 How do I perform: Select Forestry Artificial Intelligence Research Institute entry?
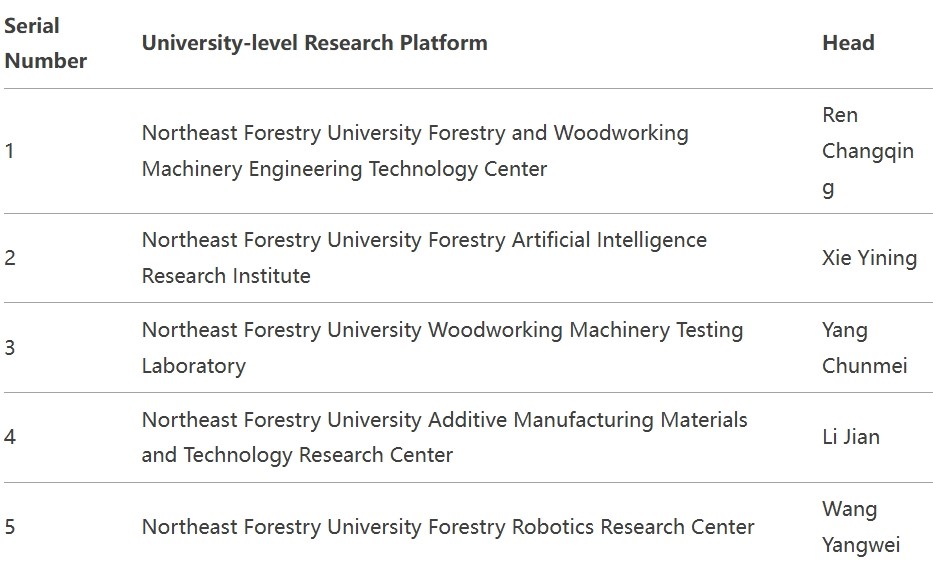click(x=424, y=258)
